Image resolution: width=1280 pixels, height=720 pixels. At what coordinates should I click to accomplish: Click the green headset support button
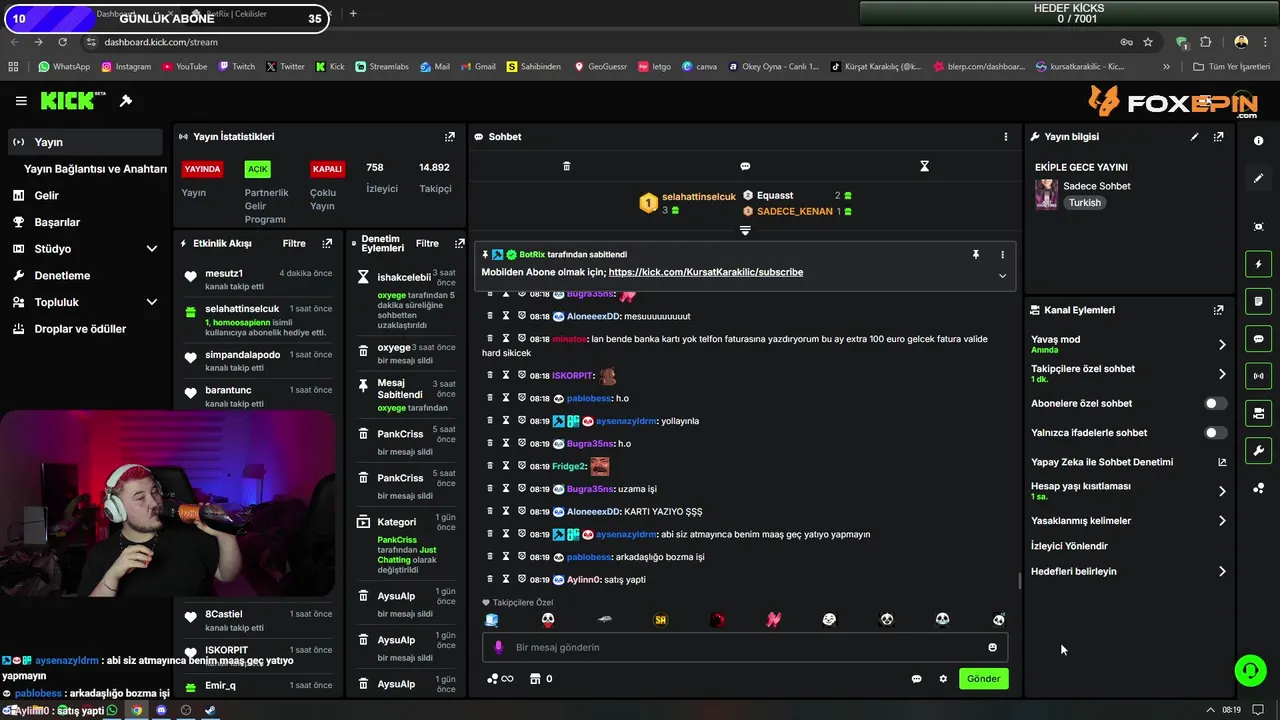click(1250, 670)
